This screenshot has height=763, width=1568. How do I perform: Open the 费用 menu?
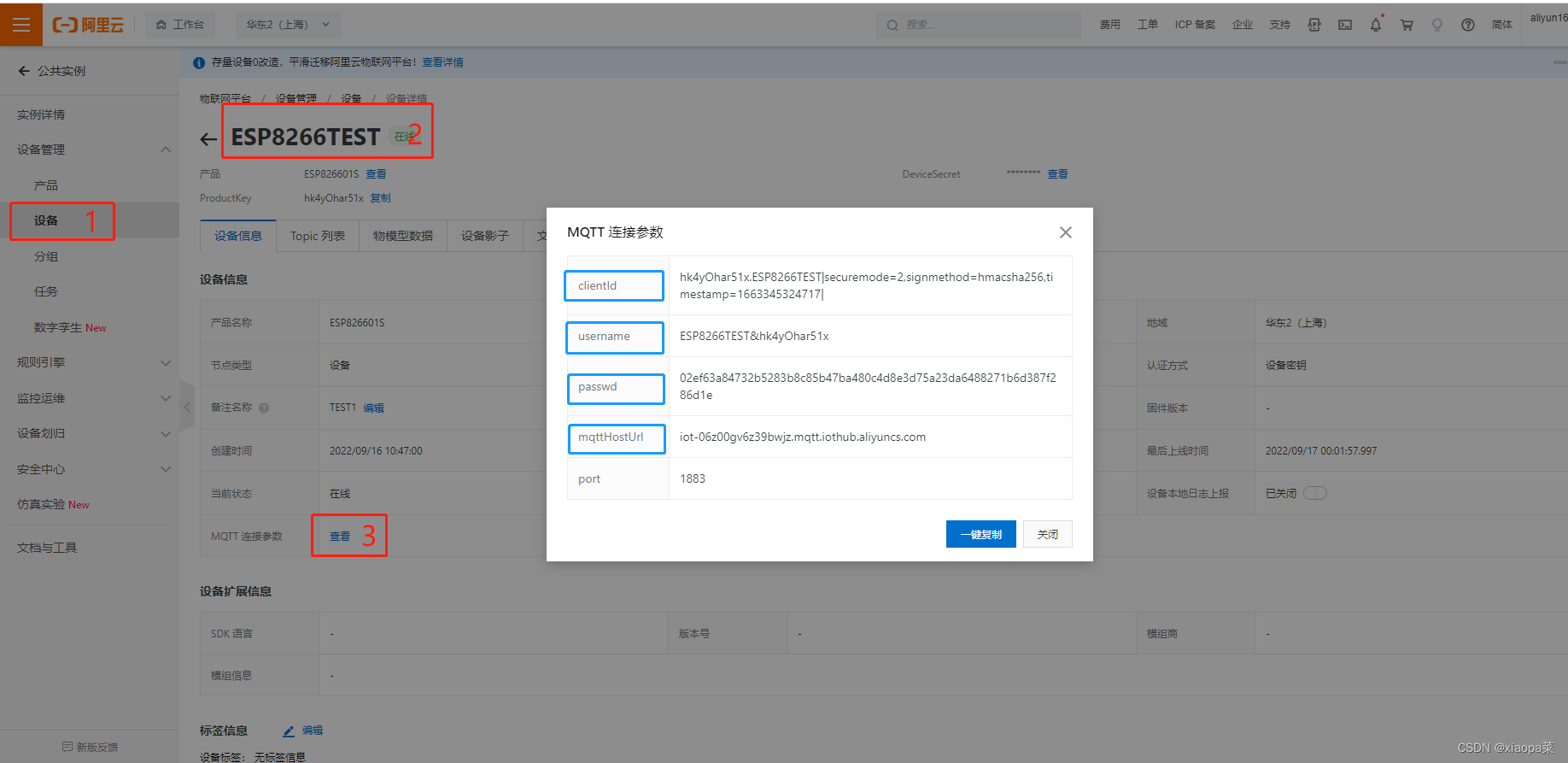click(1109, 25)
